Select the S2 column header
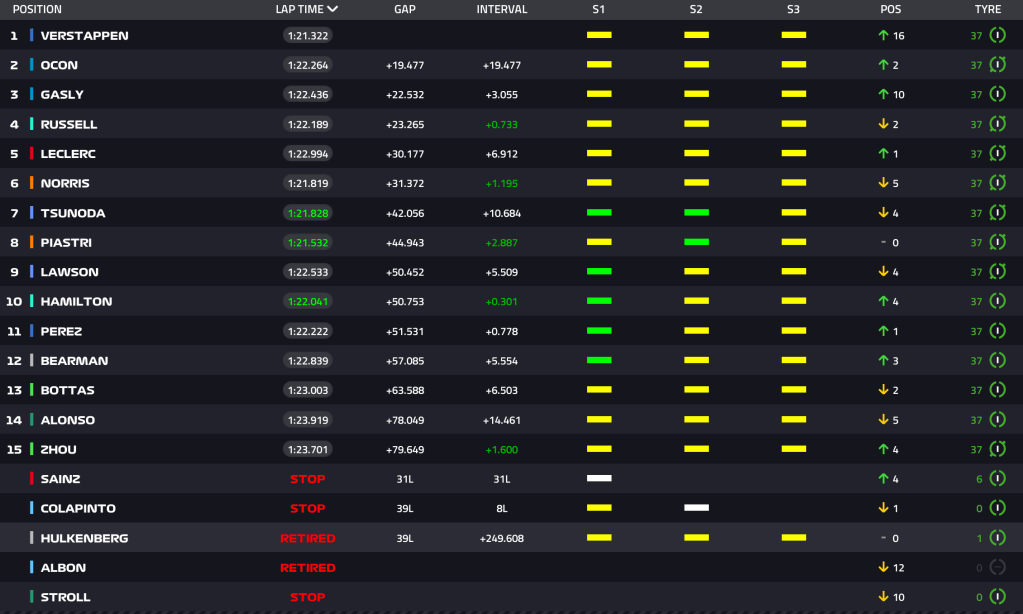 pos(696,9)
